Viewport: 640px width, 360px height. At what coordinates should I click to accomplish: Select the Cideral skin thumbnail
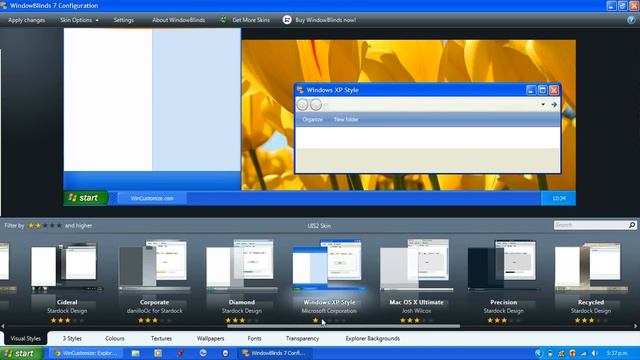(x=67, y=267)
